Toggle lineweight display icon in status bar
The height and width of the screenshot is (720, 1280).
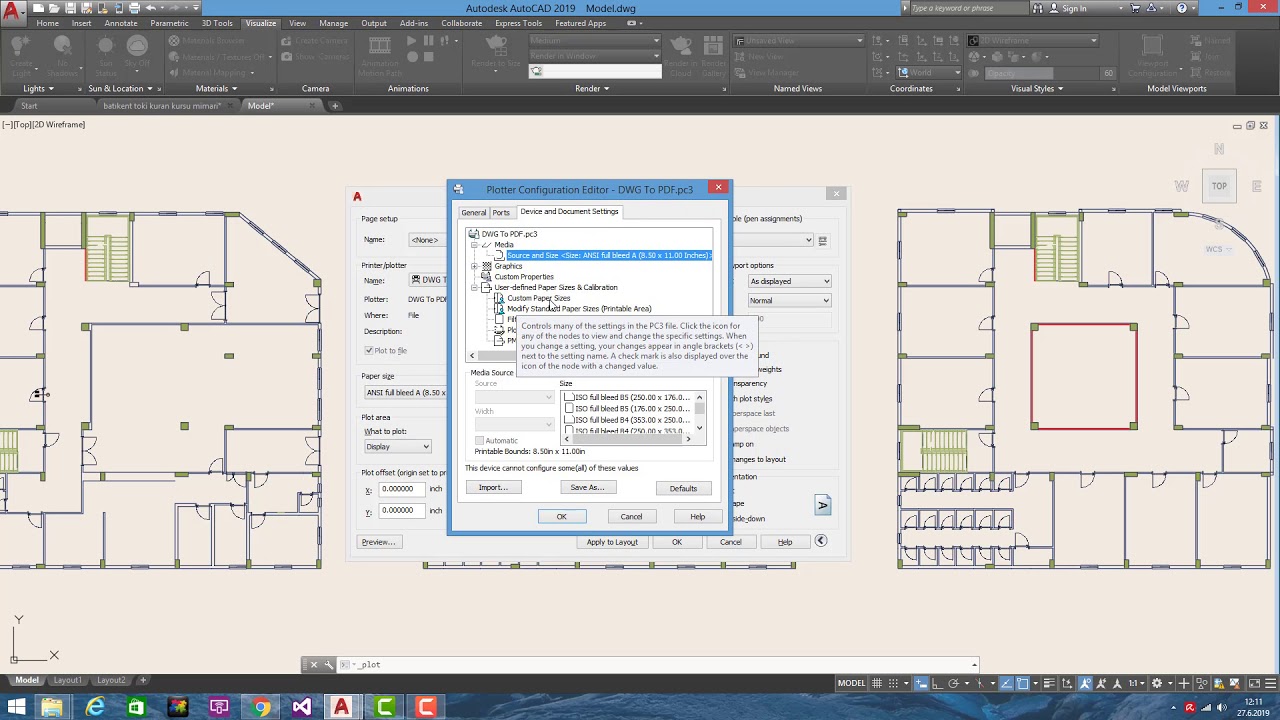pos(1049,683)
